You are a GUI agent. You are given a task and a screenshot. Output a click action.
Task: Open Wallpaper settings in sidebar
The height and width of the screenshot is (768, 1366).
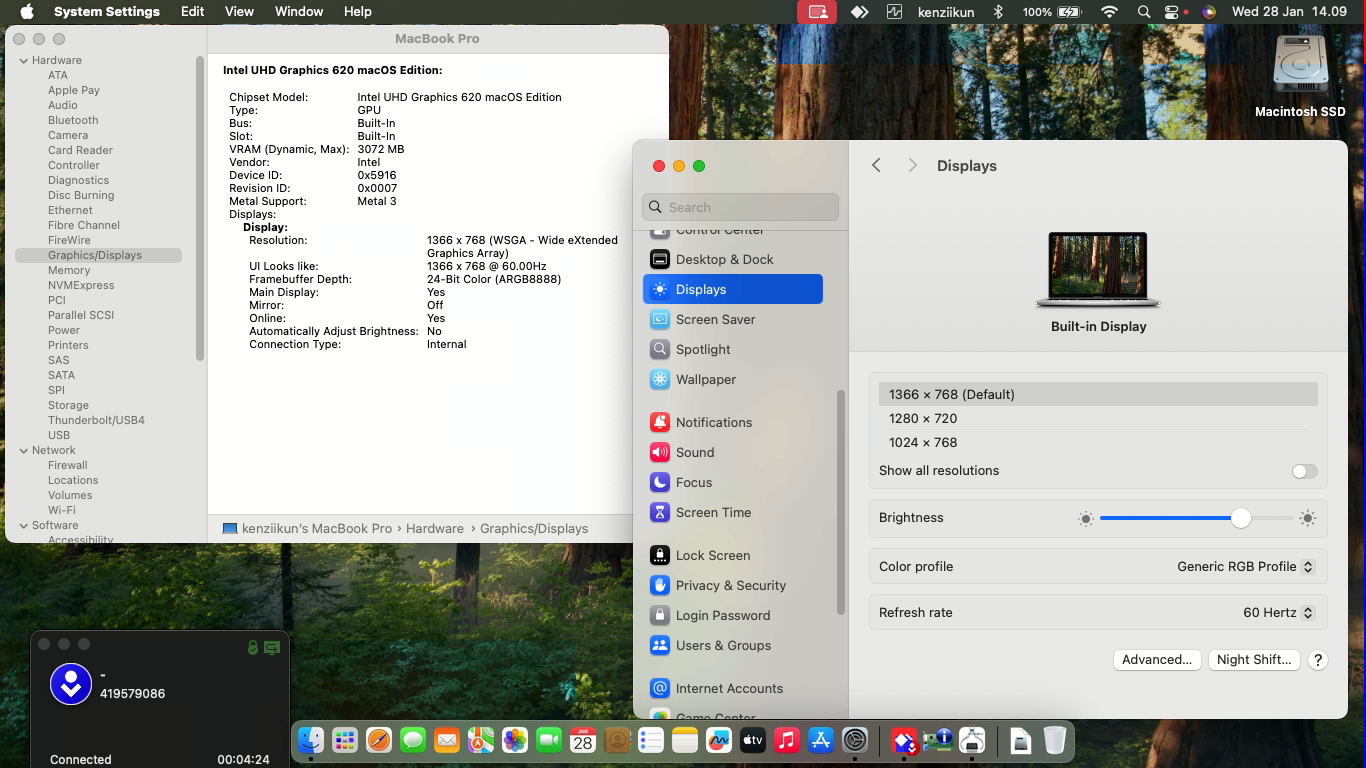[733, 379]
